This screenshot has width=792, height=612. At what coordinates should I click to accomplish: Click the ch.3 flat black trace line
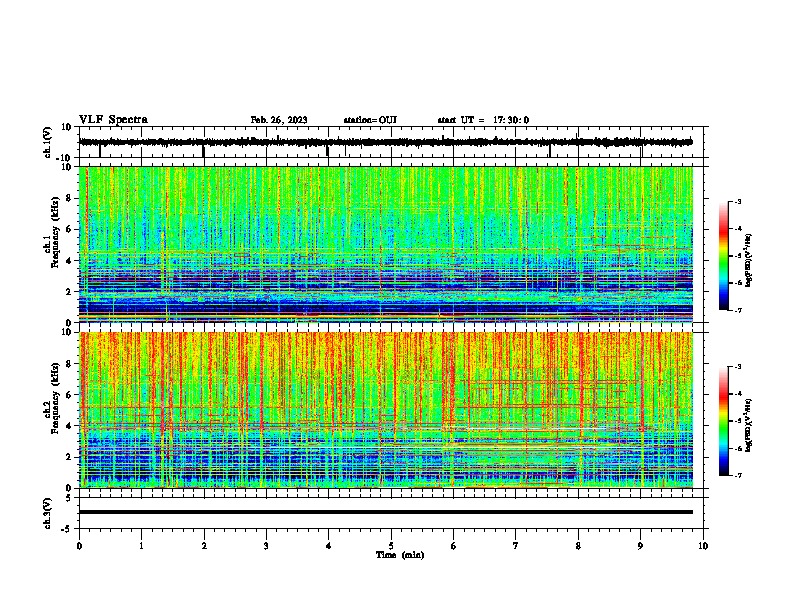[386, 512]
